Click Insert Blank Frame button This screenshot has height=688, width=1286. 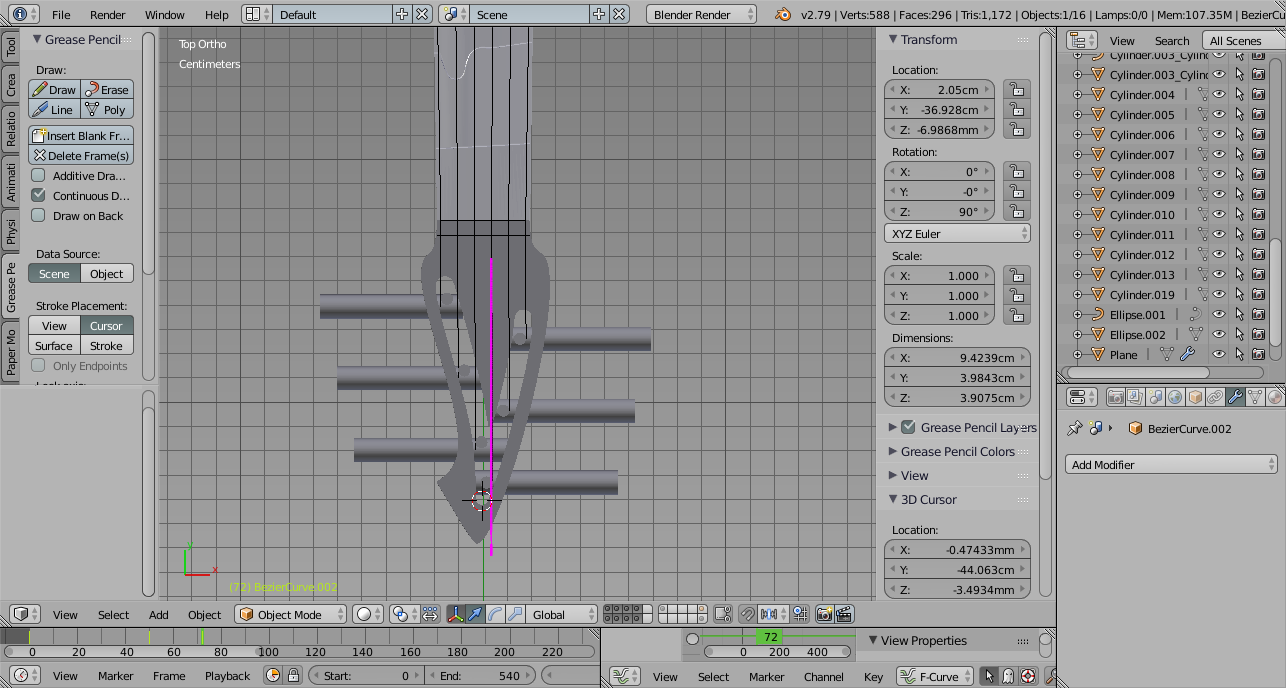pos(81,135)
